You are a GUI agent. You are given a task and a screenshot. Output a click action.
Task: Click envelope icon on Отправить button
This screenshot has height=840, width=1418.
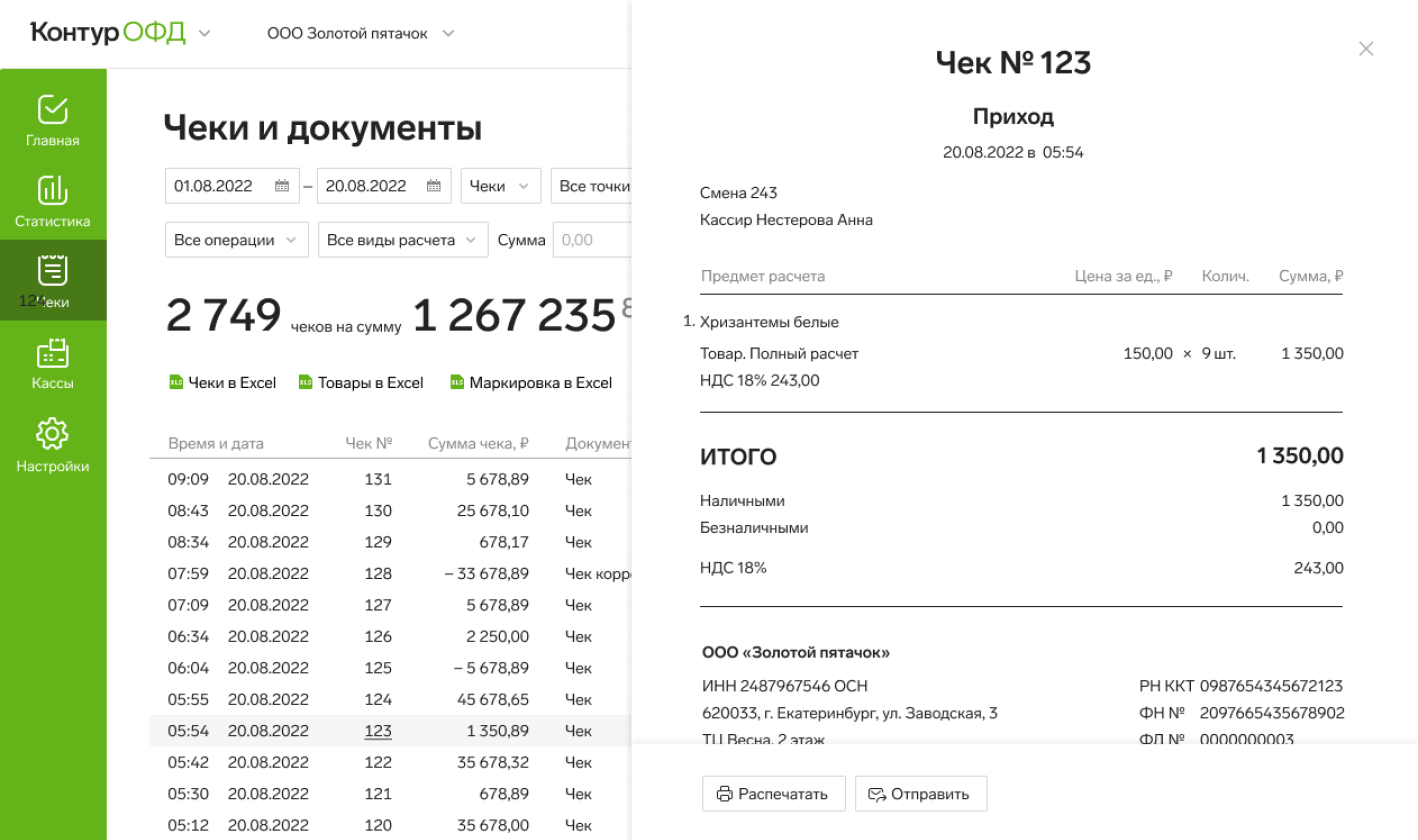[877, 795]
